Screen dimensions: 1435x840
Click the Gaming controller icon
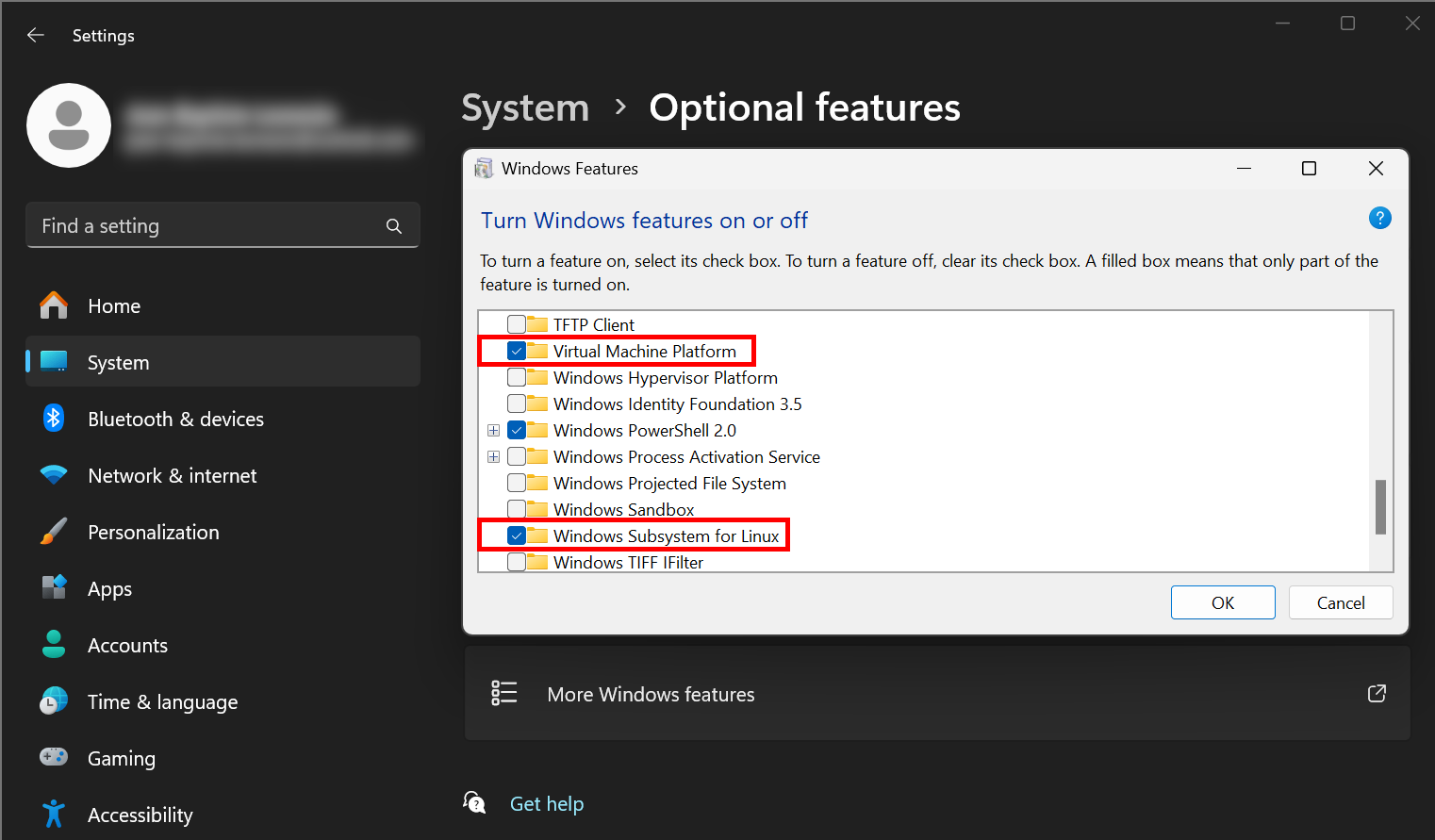(x=54, y=756)
